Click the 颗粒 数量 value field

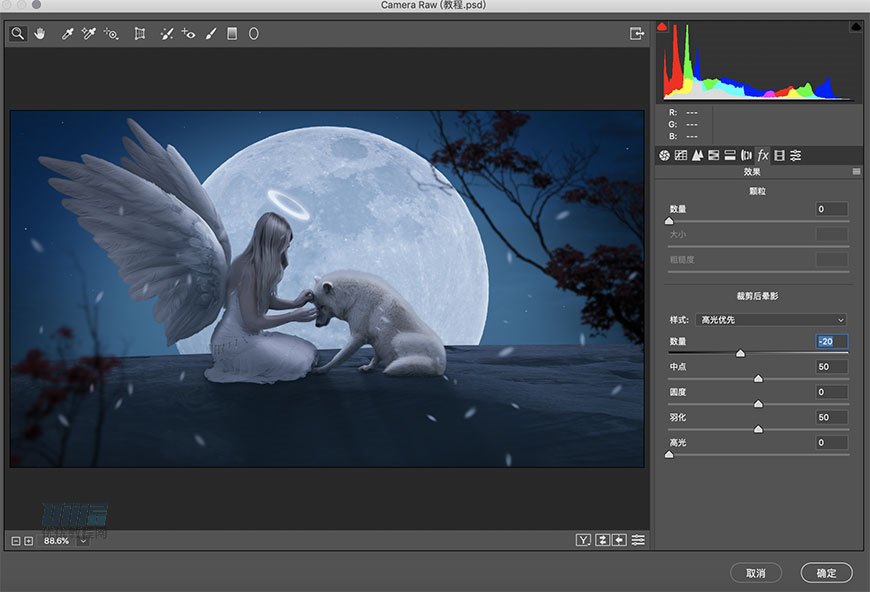click(831, 209)
